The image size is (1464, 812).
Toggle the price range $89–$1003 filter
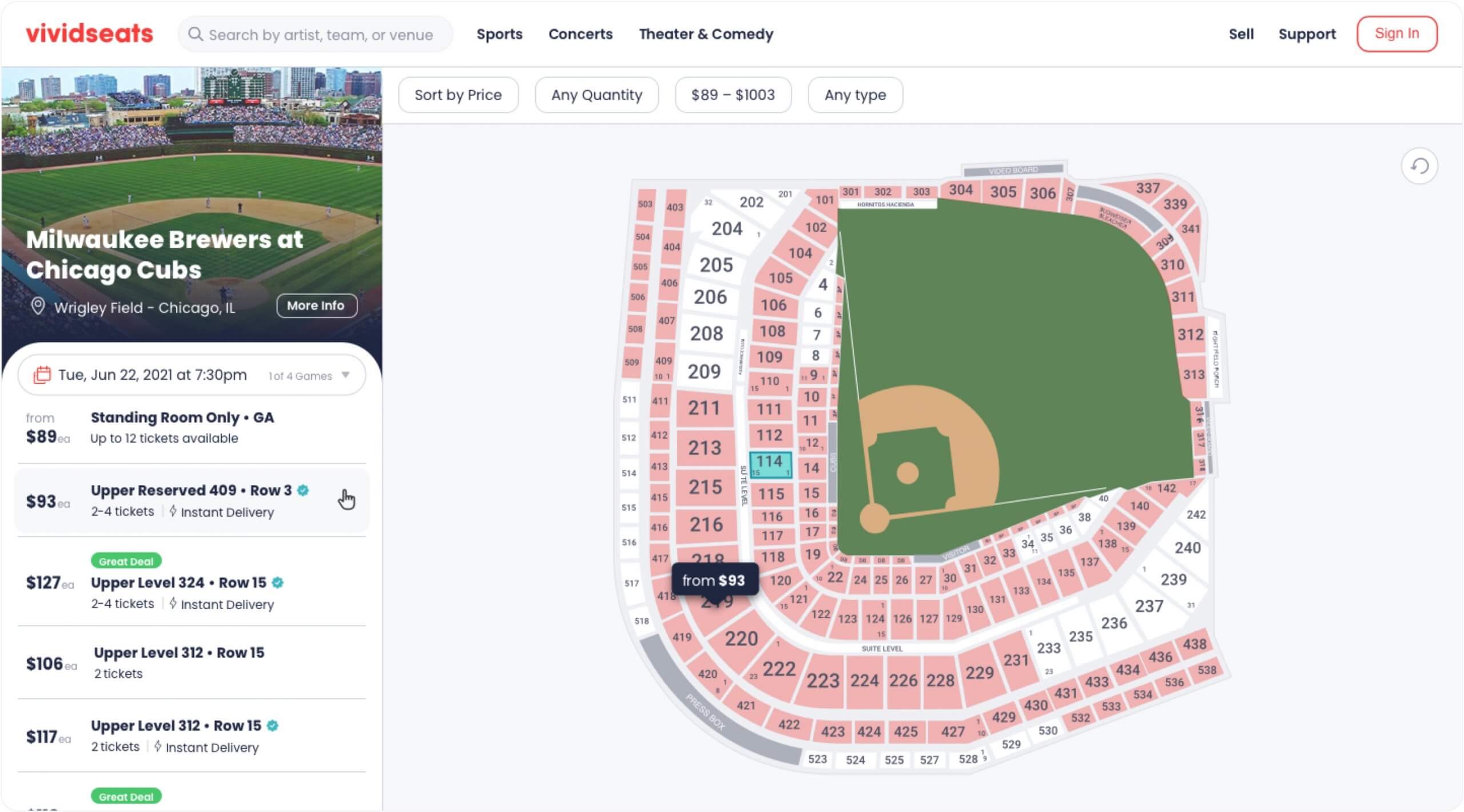733,94
